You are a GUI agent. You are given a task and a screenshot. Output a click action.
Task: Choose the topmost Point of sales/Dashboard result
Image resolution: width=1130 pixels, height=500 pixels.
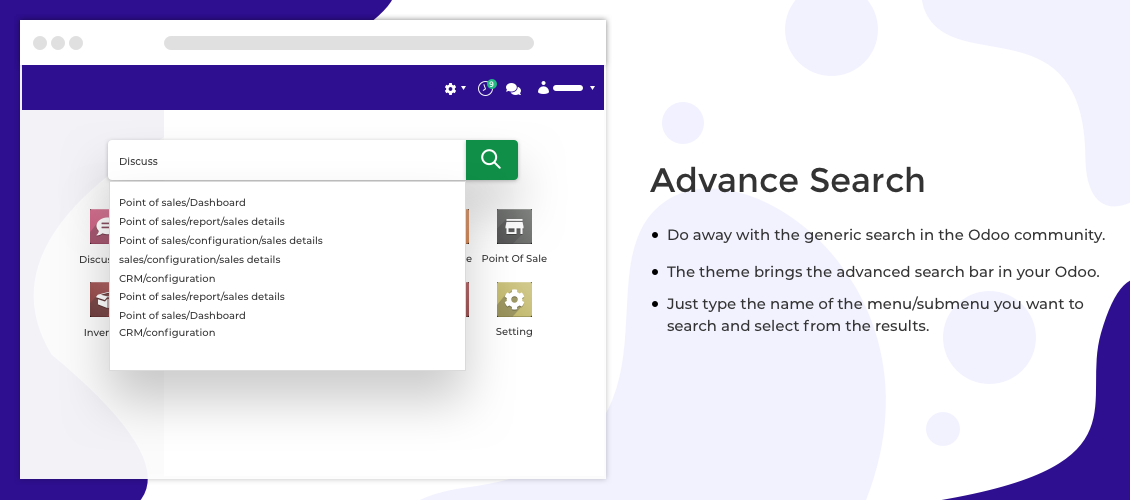point(182,202)
